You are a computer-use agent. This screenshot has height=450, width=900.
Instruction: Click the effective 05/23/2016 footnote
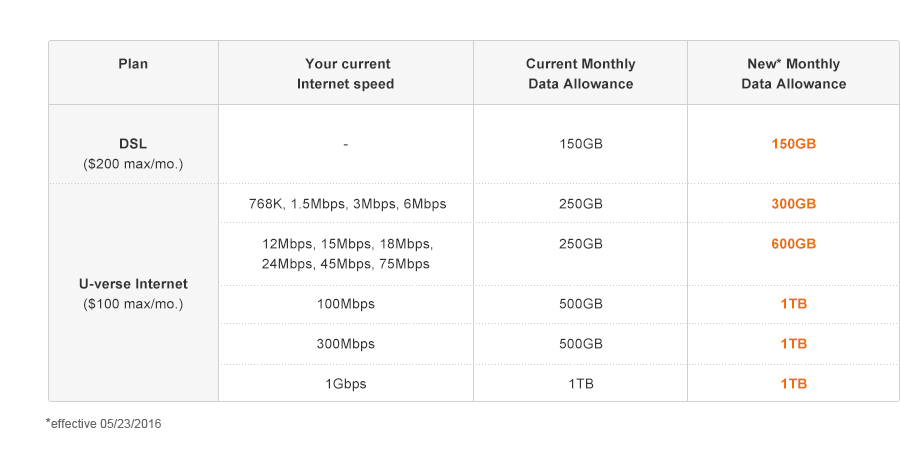[104, 424]
